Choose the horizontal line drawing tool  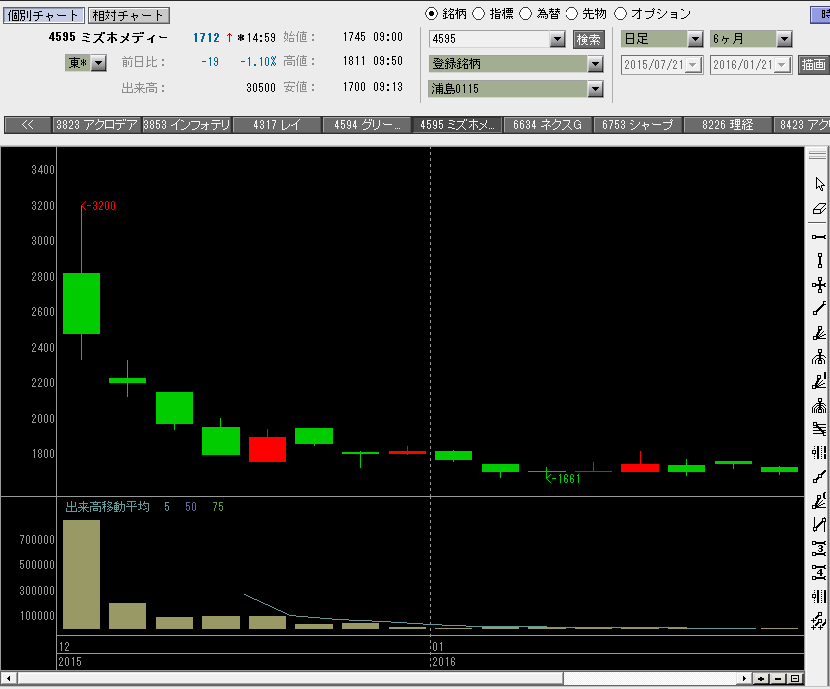[x=819, y=237]
